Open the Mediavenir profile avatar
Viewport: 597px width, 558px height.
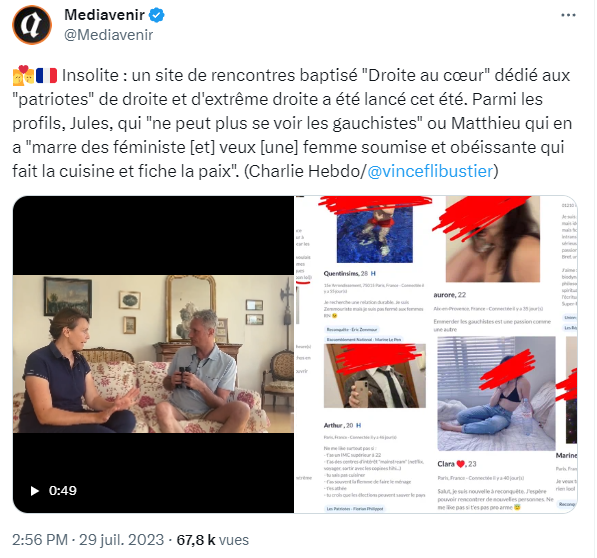(32, 25)
